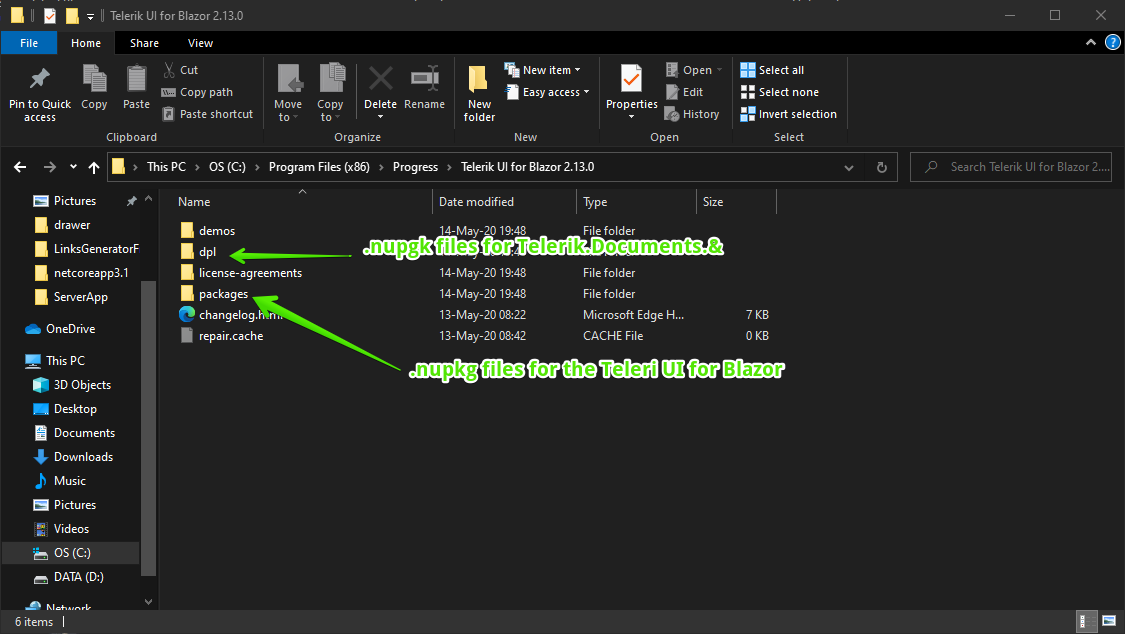Select ServerApp in navigation pane
Image resolution: width=1125 pixels, height=634 pixels.
coord(80,297)
